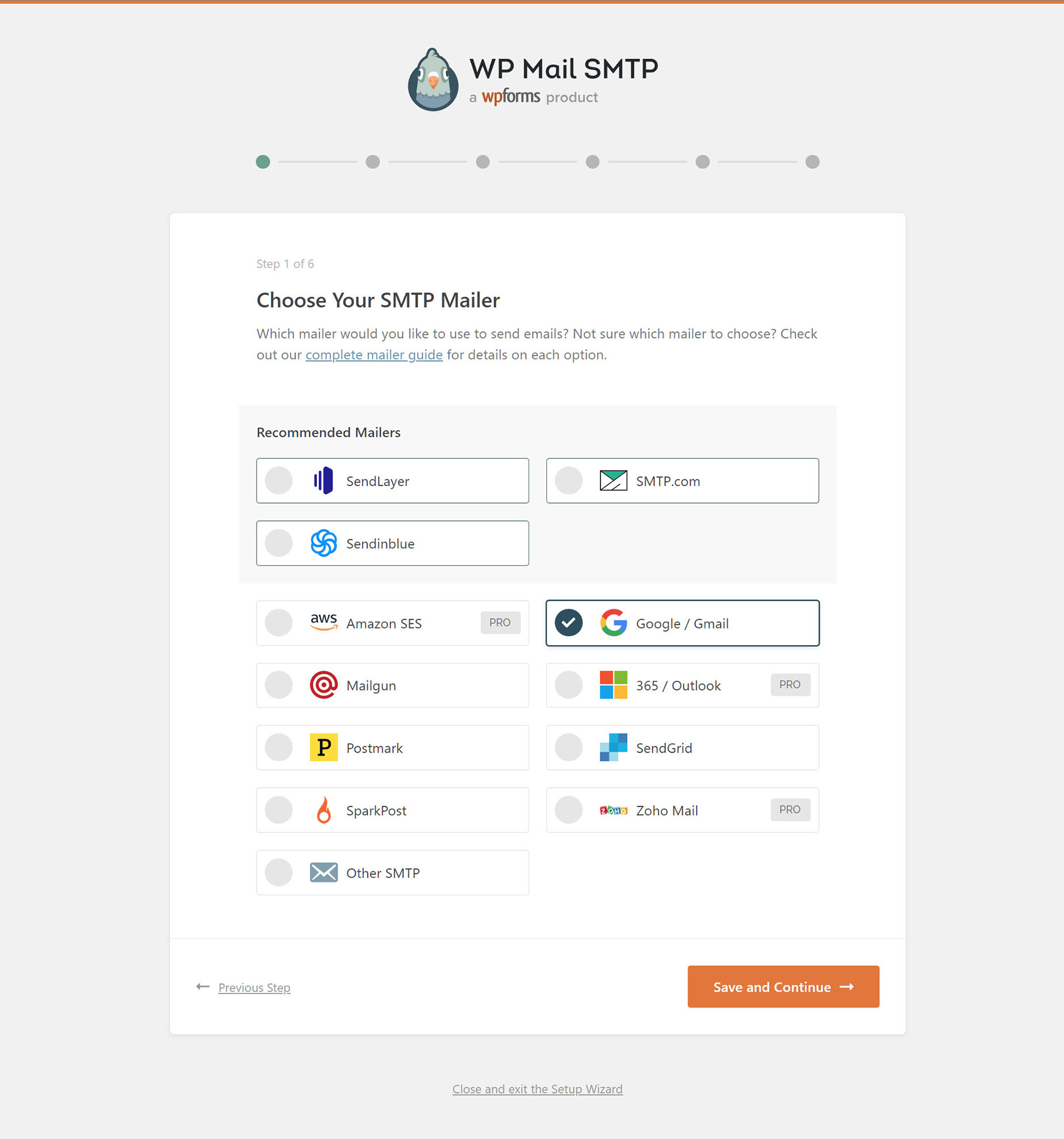
Task: Click the Zoho logo icon
Action: pyautogui.click(x=613, y=810)
